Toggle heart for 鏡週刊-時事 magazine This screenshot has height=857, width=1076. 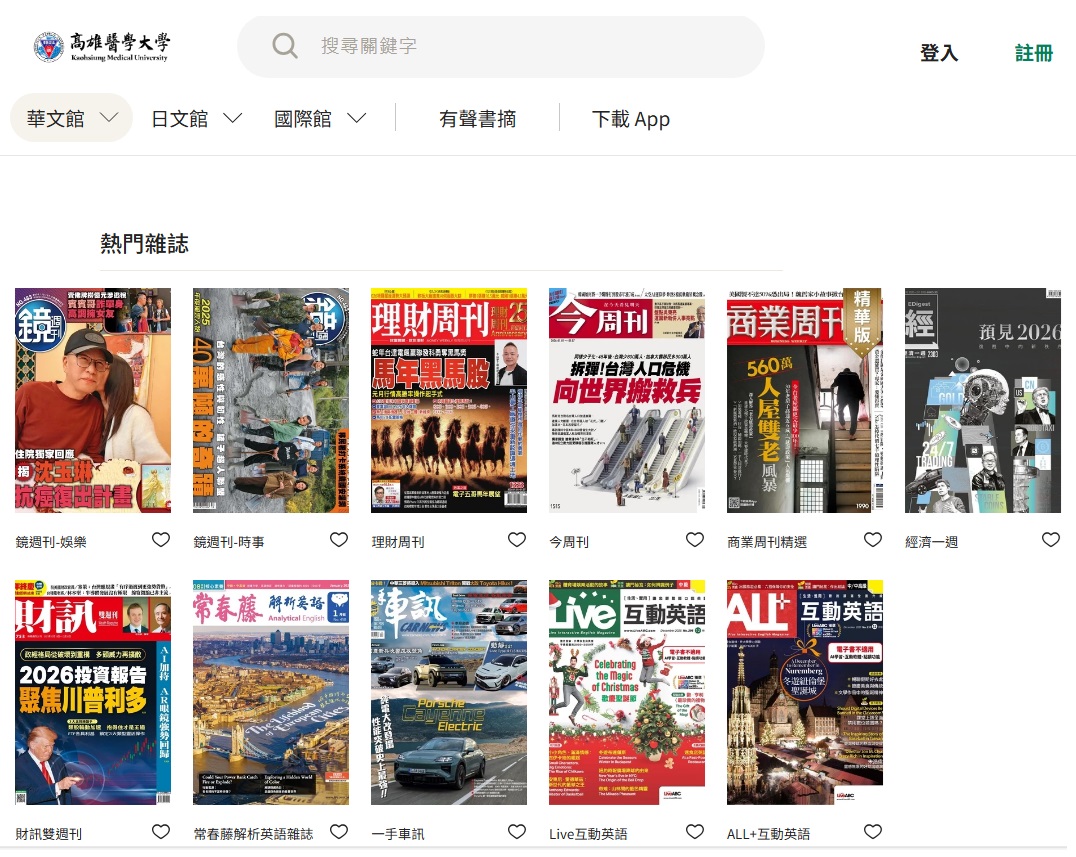339,540
